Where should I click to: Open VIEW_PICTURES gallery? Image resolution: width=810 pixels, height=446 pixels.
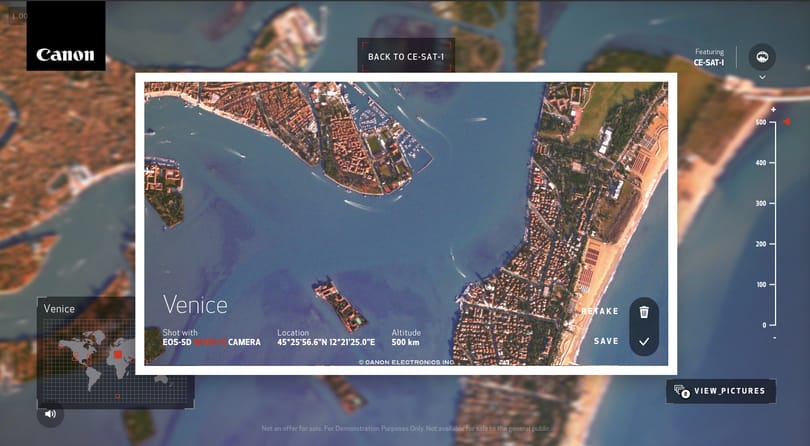coord(721,391)
